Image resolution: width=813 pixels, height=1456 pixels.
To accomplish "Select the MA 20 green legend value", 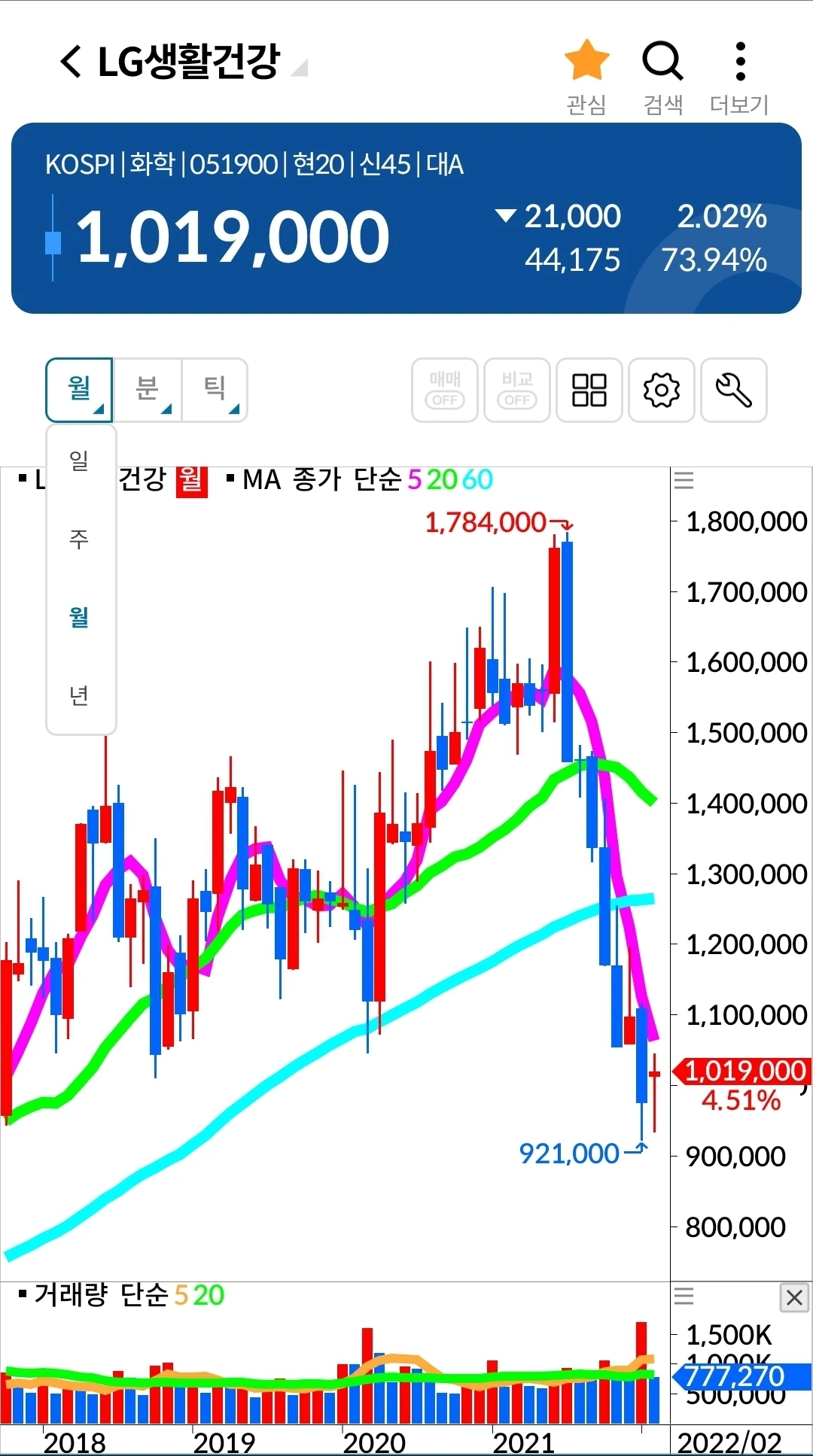I will (442, 479).
